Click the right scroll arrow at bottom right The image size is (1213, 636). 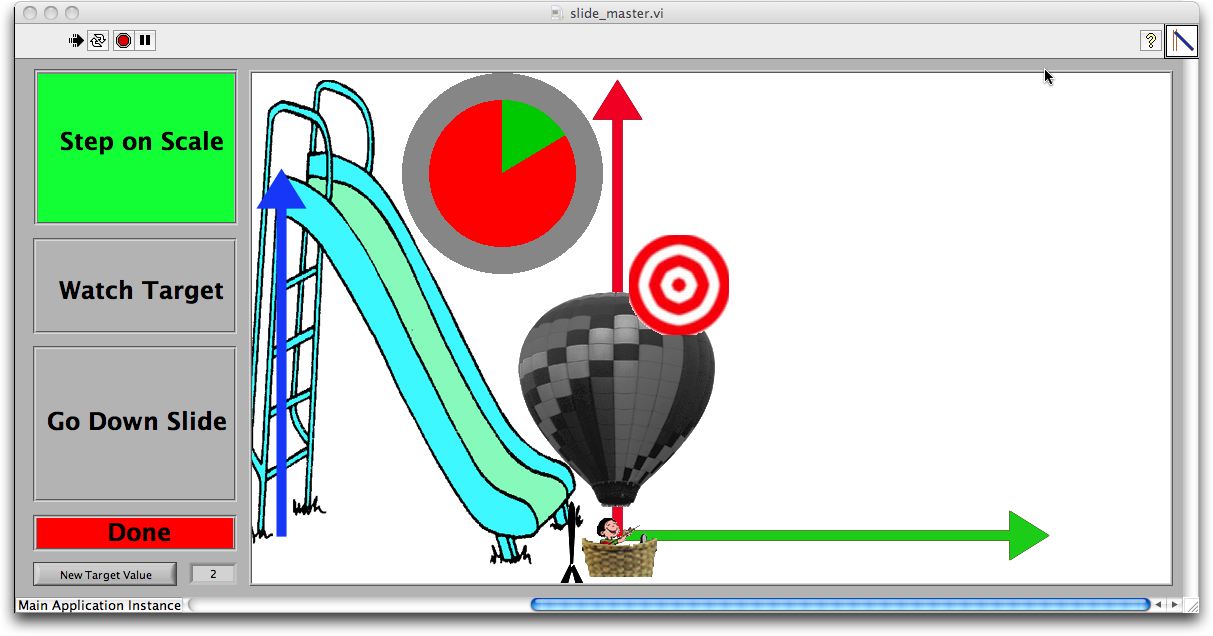point(1176,604)
